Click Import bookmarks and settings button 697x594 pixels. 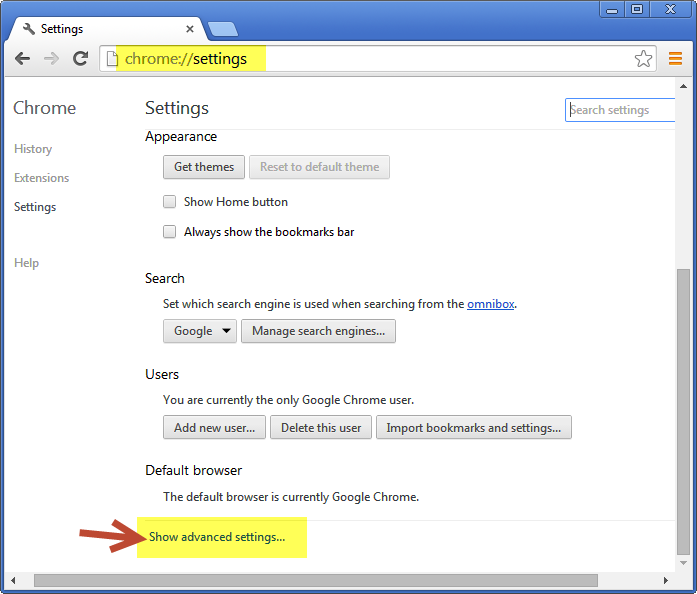pos(474,427)
